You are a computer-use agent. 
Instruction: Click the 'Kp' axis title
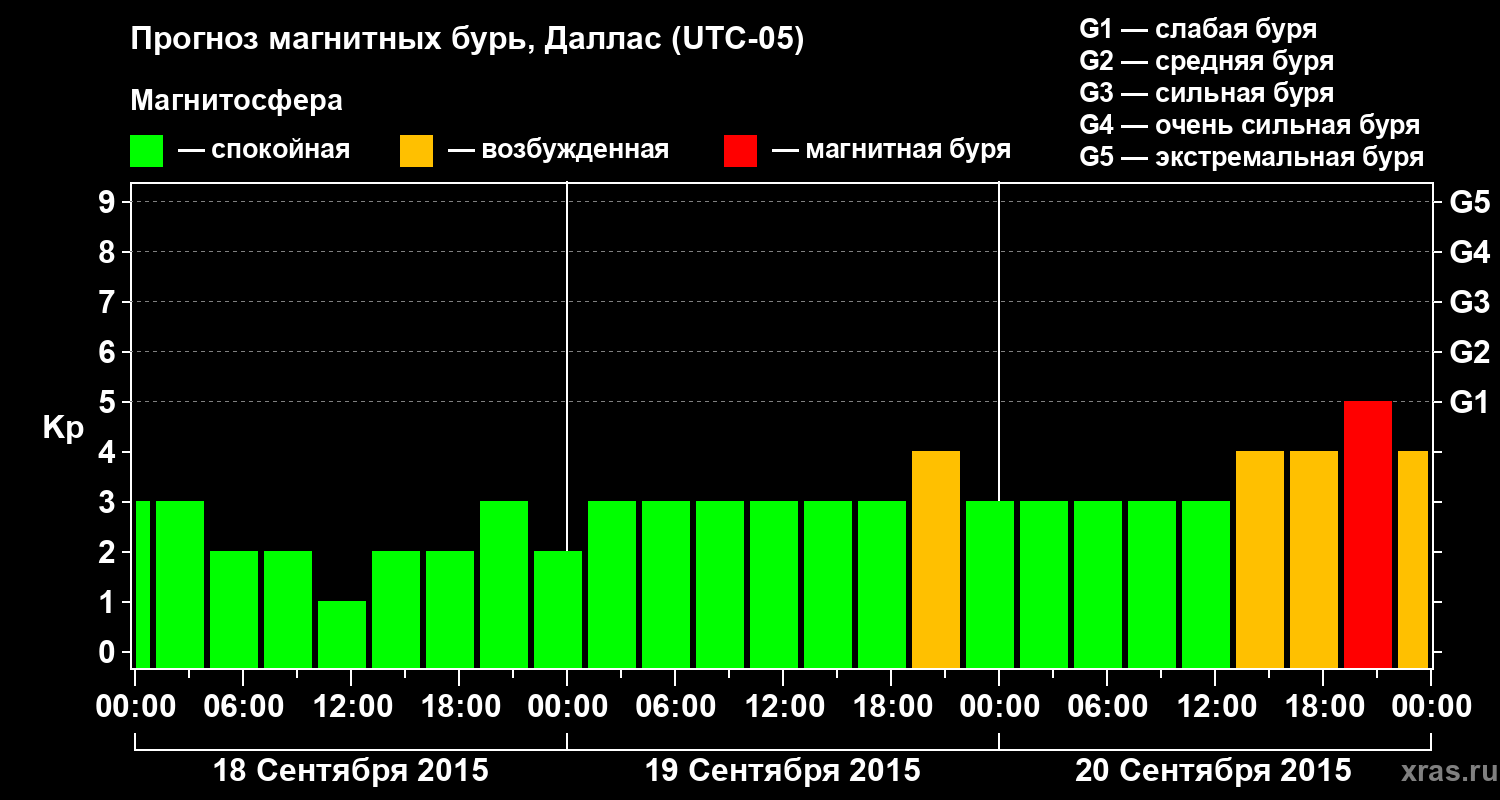pyautogui.click(x=63, y=428)
